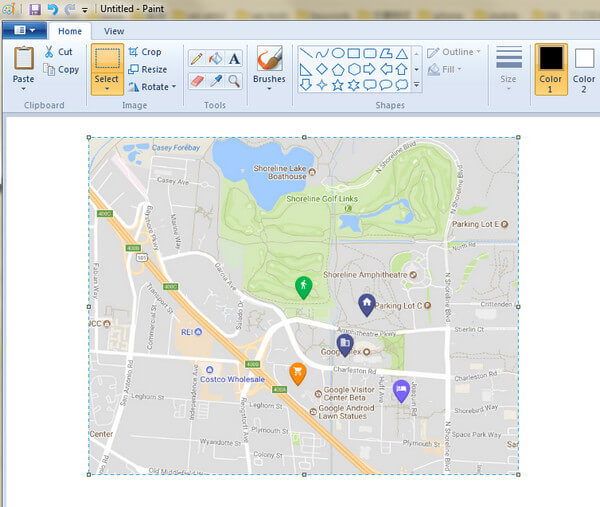Choose the Hexagon shape
This screenshot has height=507, width=600.
(x=354, y=69)
